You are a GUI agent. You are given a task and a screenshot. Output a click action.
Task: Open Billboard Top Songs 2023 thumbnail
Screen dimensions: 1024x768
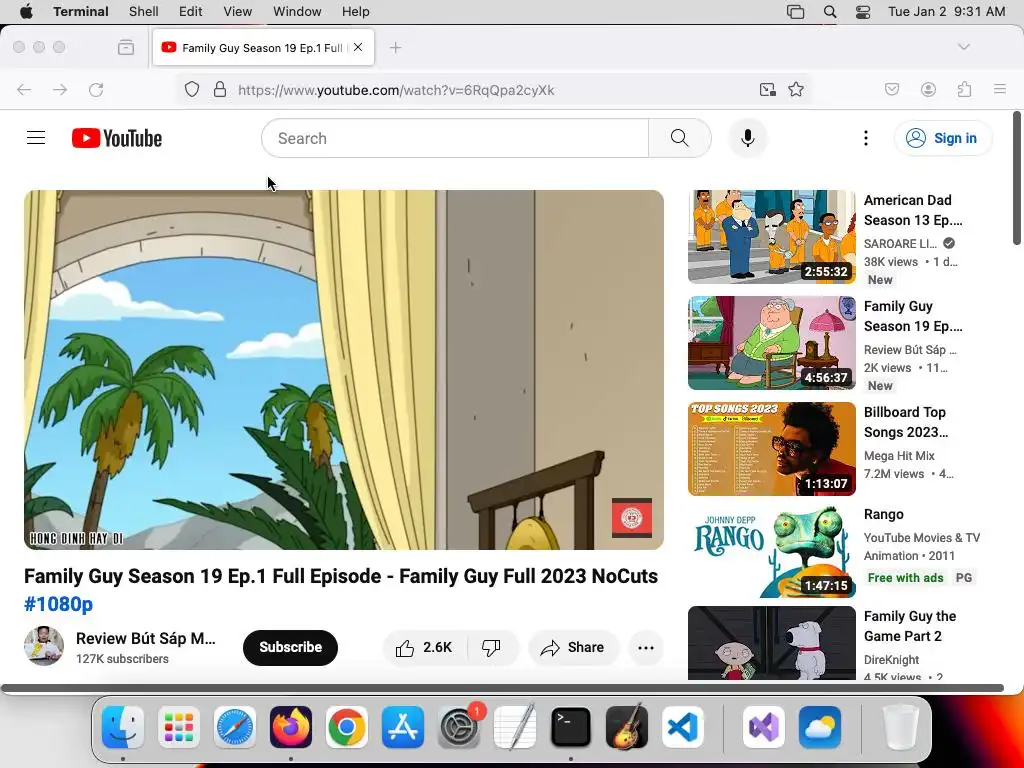point(772,449)
